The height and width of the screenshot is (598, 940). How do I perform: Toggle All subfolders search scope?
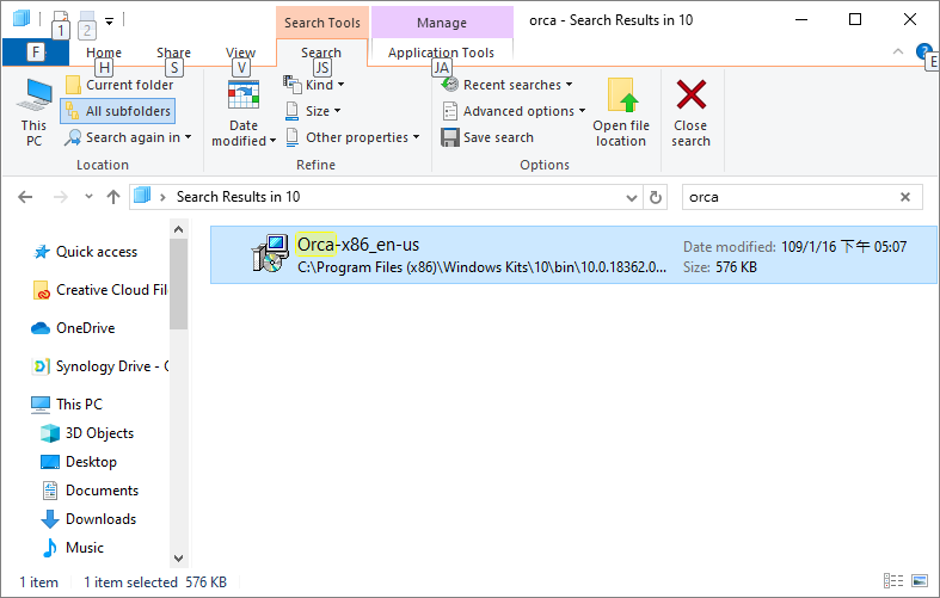point(118,111)
